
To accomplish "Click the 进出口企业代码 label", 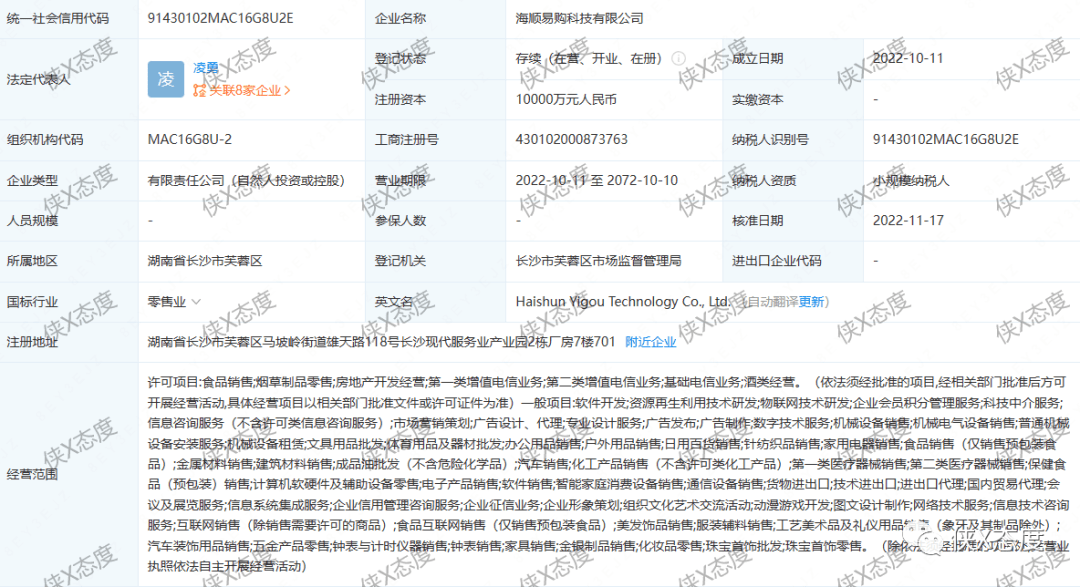I will tap(777, 261).
